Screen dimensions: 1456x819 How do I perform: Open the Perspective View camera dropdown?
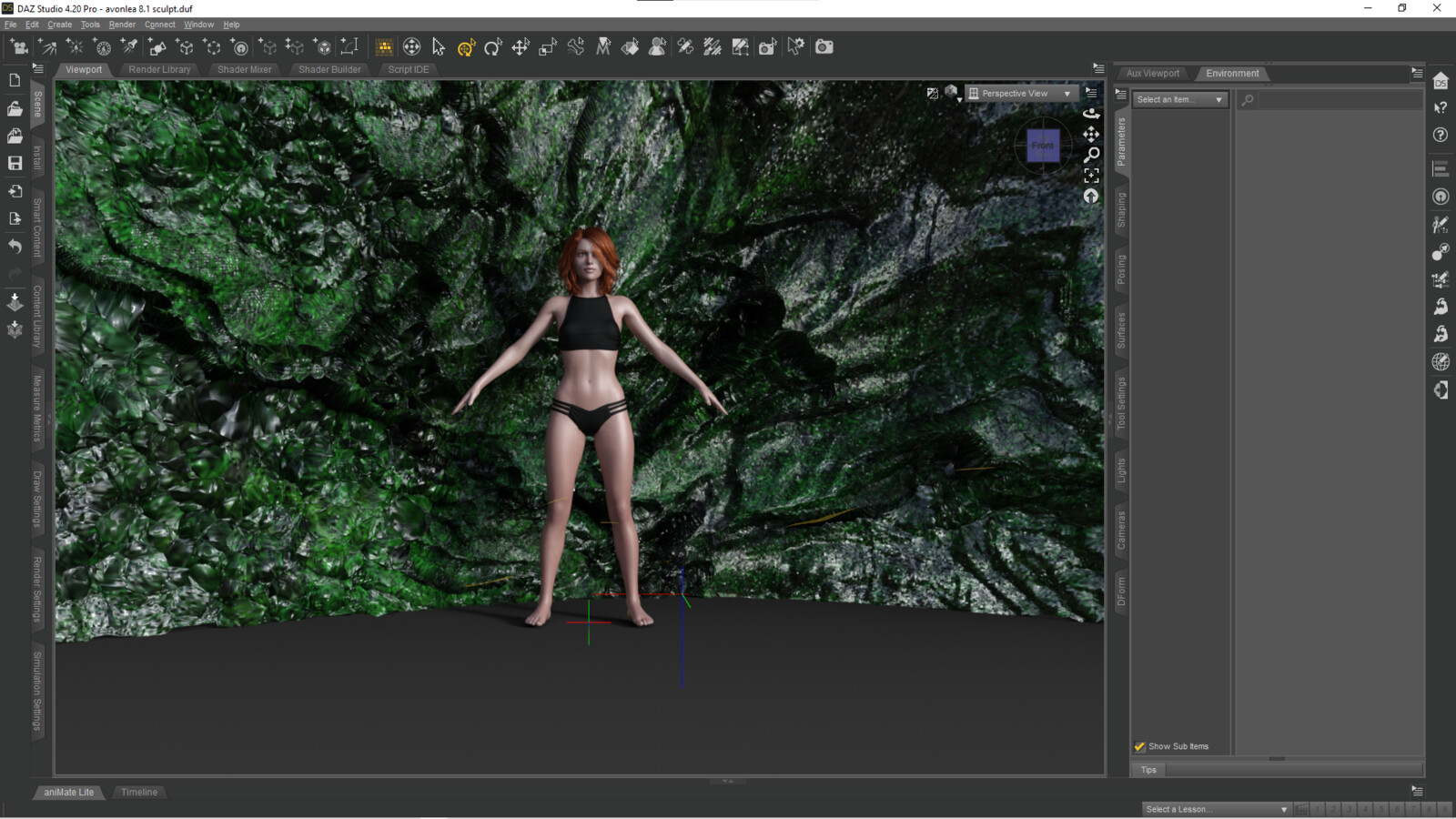click(x=1021, y=94)
